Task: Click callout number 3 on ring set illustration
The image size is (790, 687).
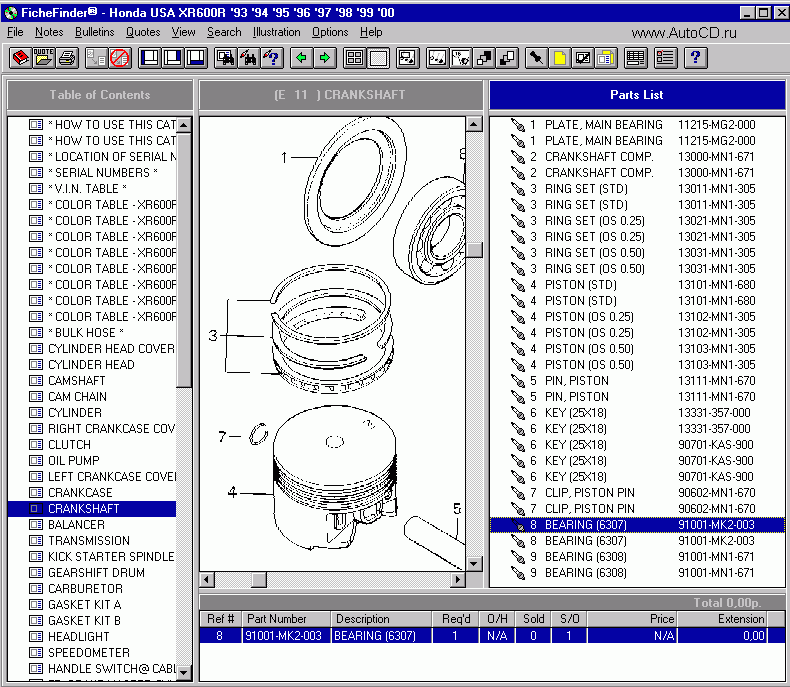Action: coord(213,335)
